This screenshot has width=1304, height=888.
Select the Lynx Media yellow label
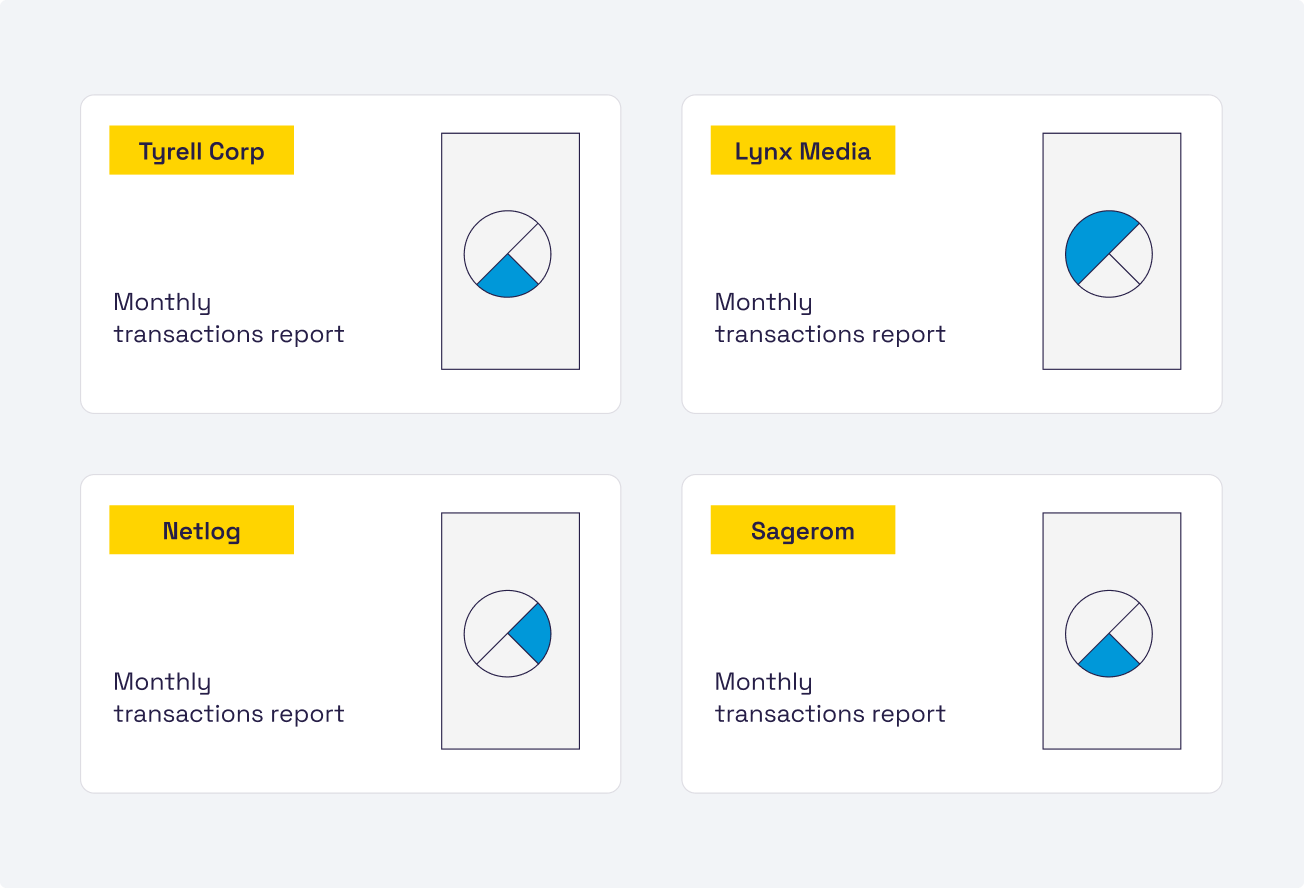click(802, 151)
